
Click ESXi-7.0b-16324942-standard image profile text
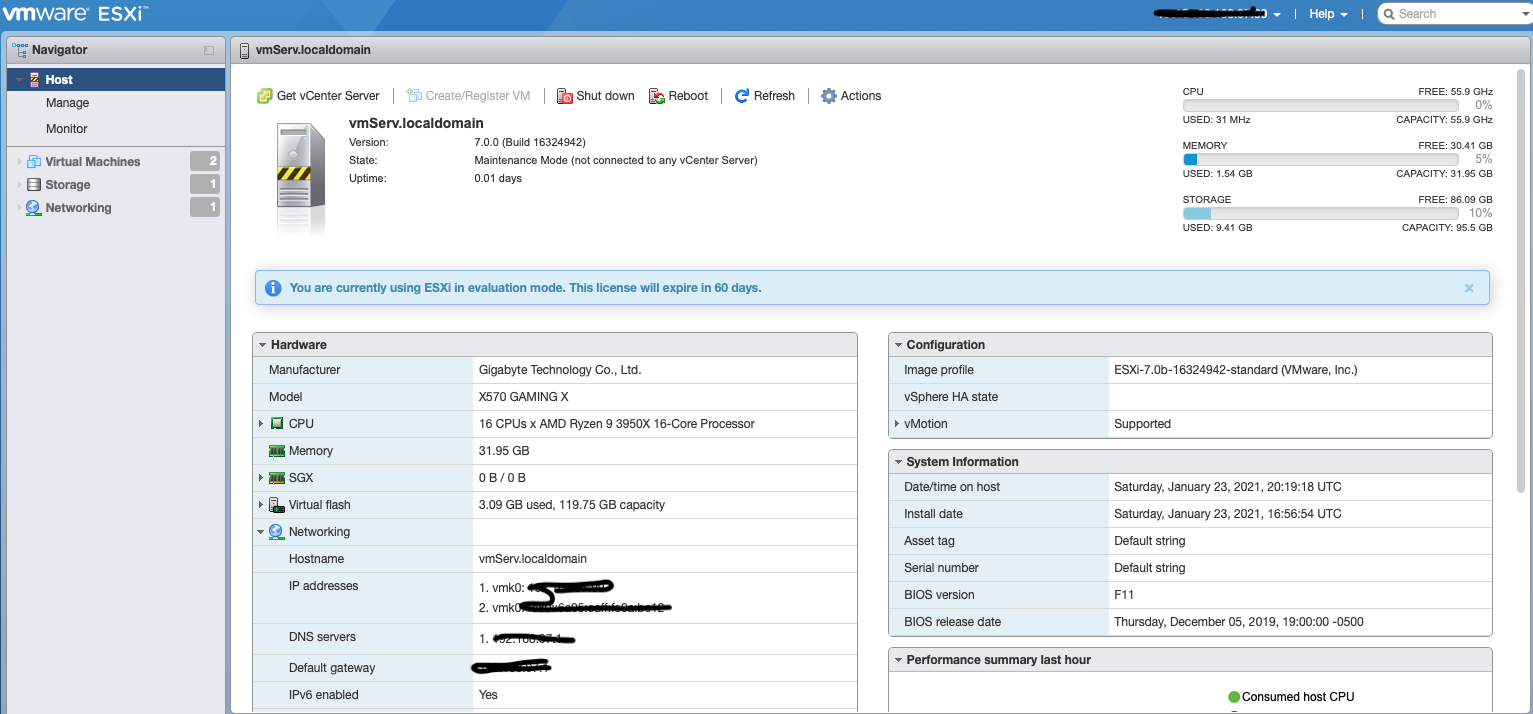coord(1236,370)
